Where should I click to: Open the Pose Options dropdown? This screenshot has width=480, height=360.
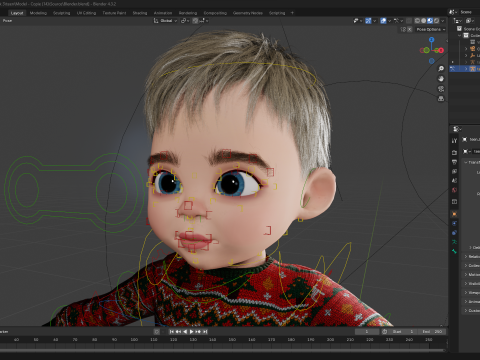(431, 29)
